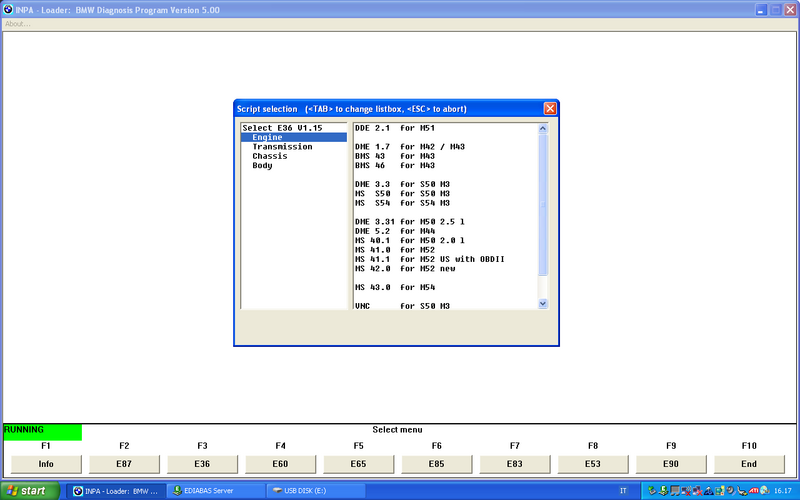Viewport: 800px width, 500px height.
Task: Click the F5 E65 button
Action: (358, 464)
